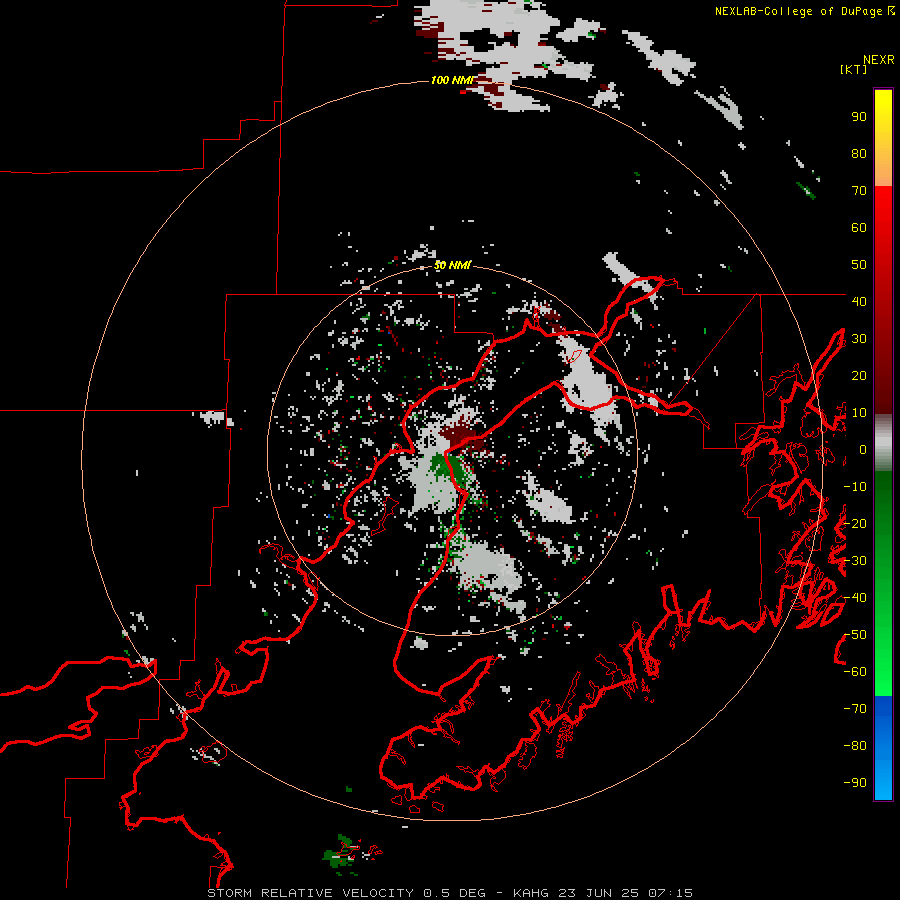Select the 100 NMI range ring label
This screenshot has height=900, width=900.
(452, 80)
